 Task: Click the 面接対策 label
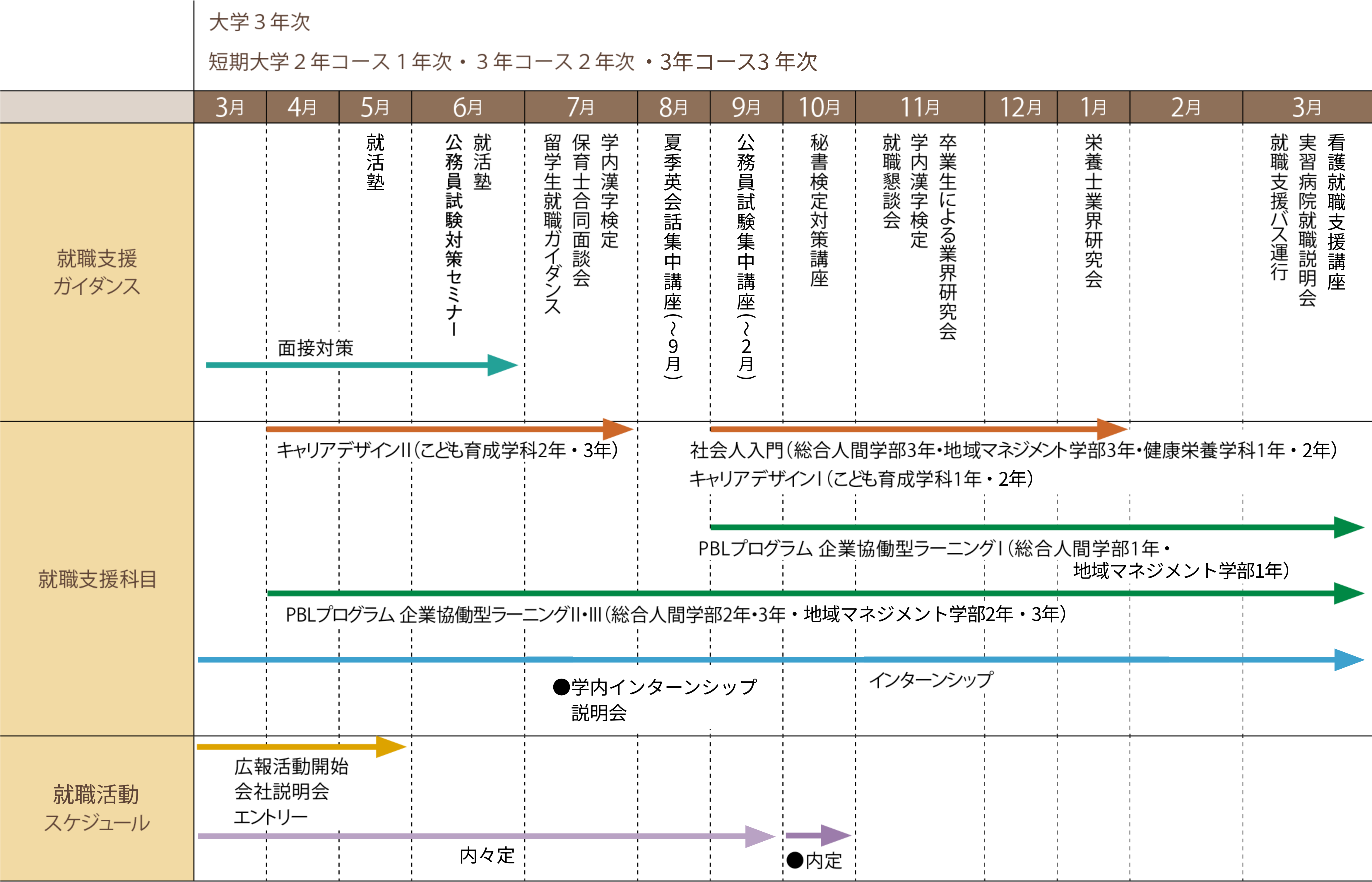coord(316,348)
